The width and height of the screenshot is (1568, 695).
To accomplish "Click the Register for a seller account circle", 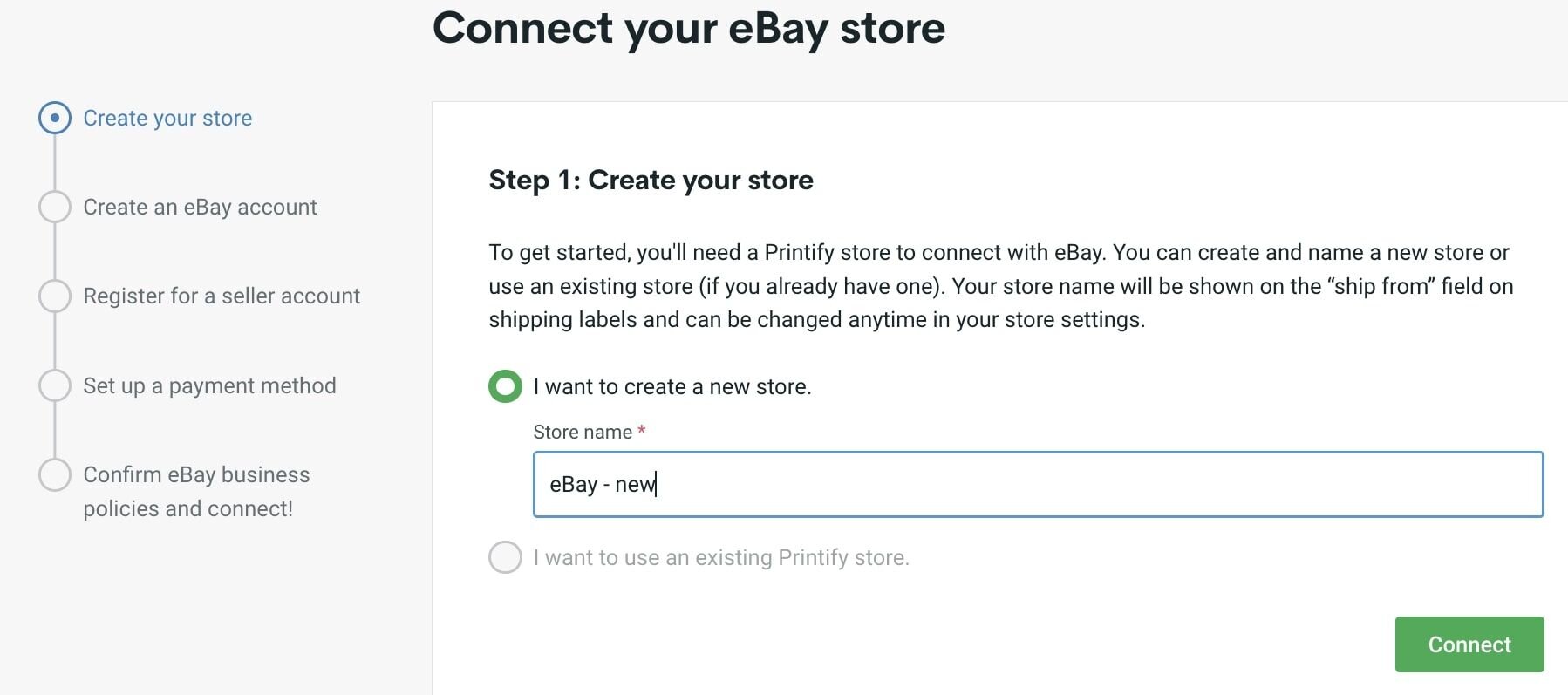I will tap(56, 296).
